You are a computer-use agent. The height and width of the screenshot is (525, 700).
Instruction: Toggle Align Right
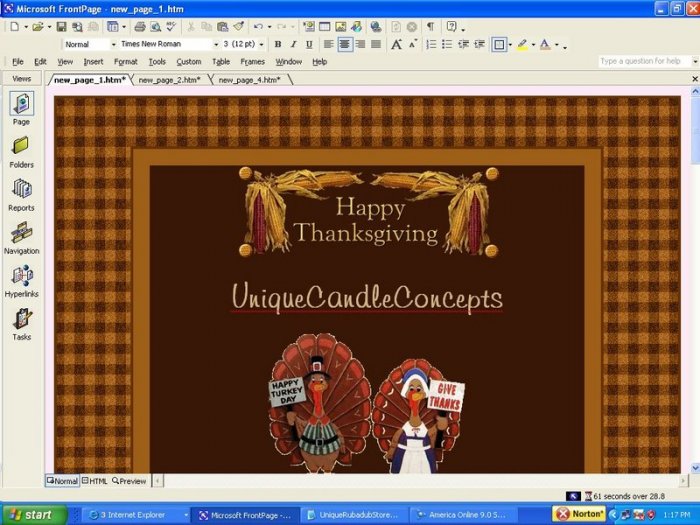click(x=360, y=44)
